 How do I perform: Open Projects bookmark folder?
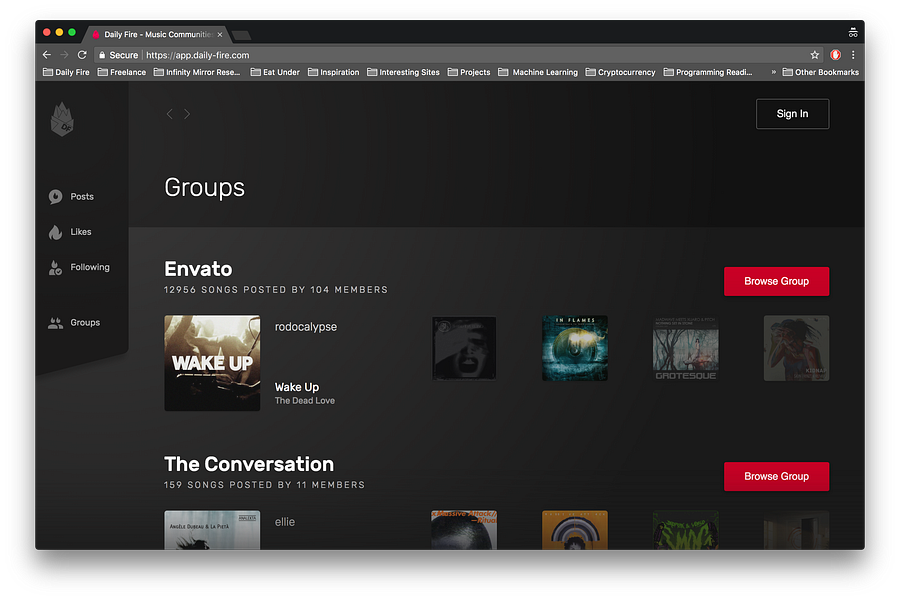pos(469,72)
